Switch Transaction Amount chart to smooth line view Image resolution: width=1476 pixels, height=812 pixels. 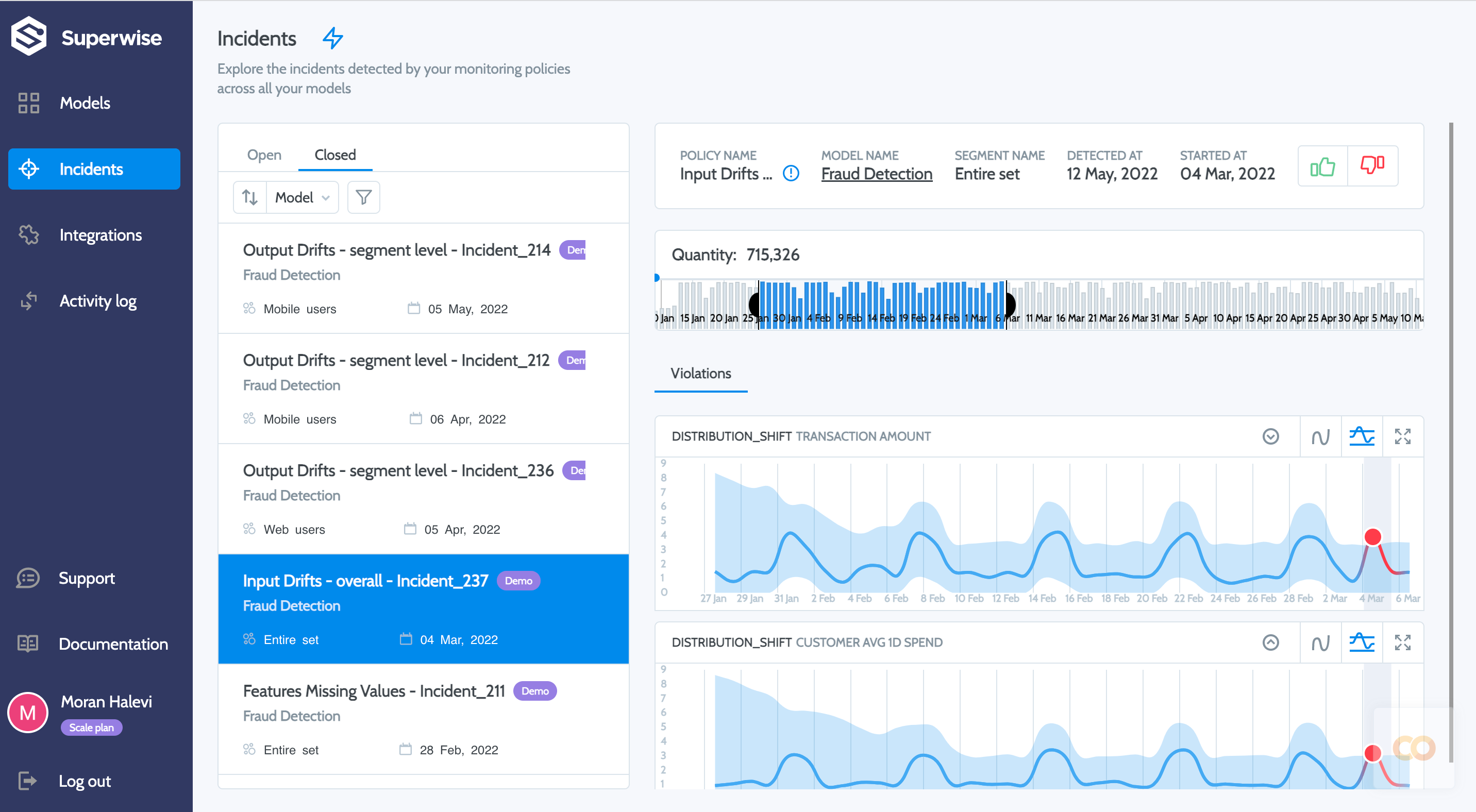1321,436
